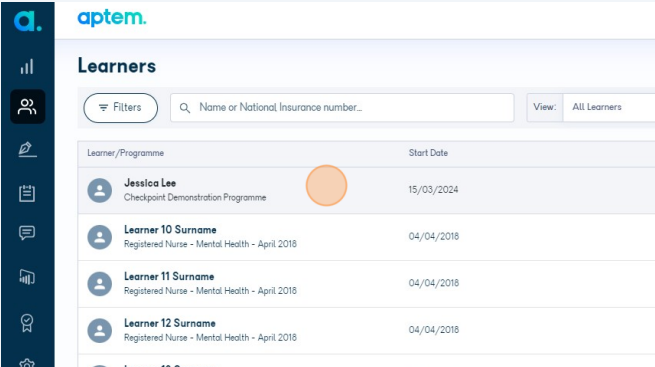The image size is (655, 367).
Task: Open the notepad tasks icon in sidebar
Action: pos(27,193)
